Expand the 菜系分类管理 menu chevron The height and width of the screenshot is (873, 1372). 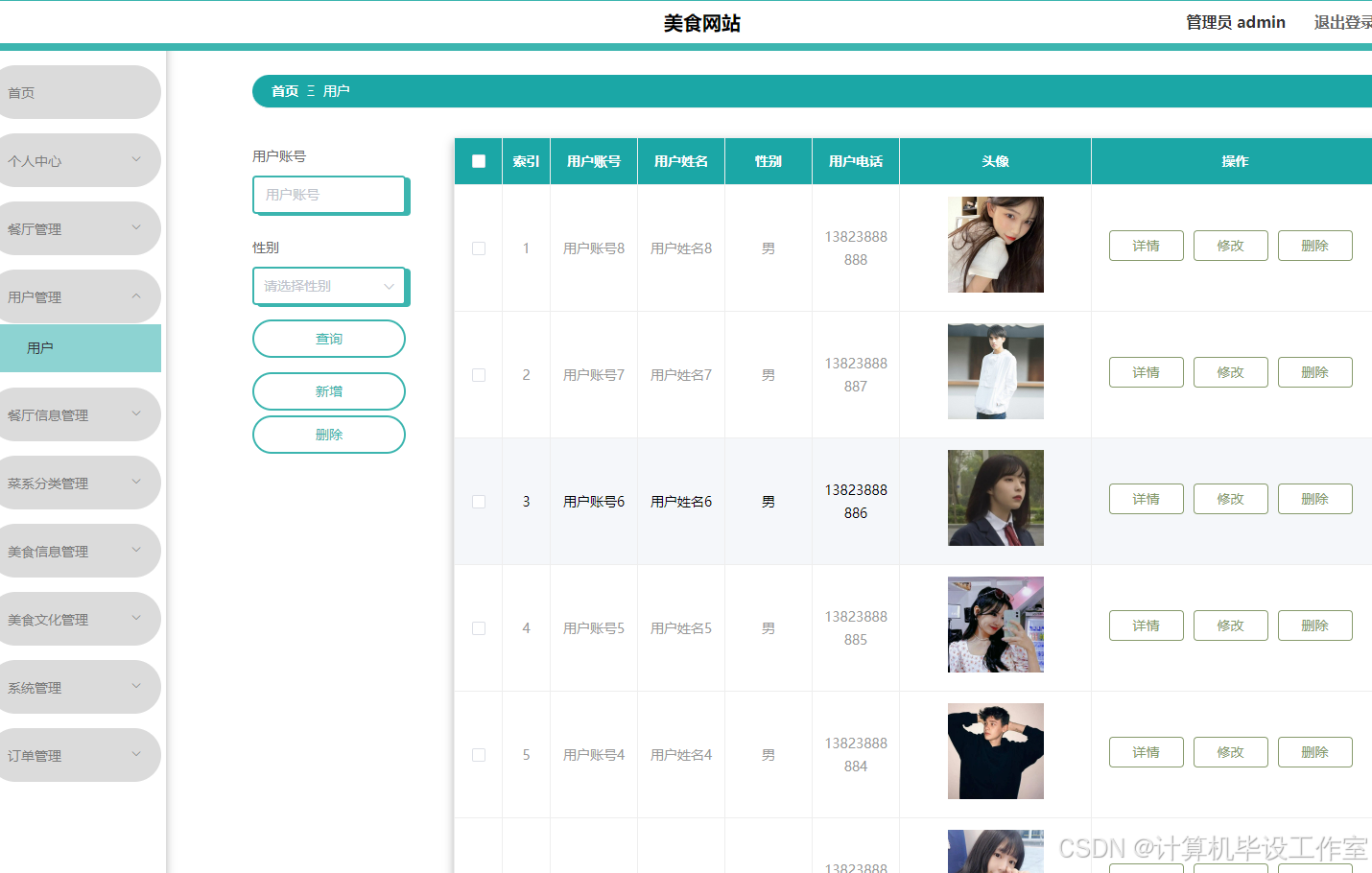pos(136,482)
